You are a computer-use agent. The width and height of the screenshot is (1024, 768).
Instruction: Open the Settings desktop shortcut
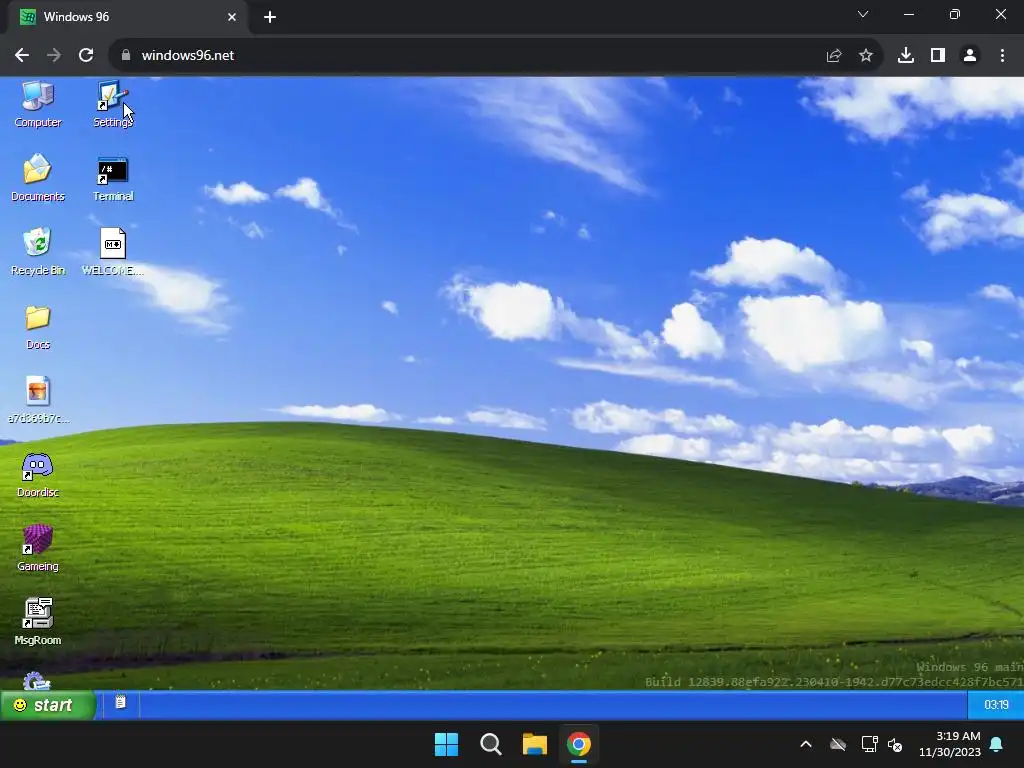point(113,104)
